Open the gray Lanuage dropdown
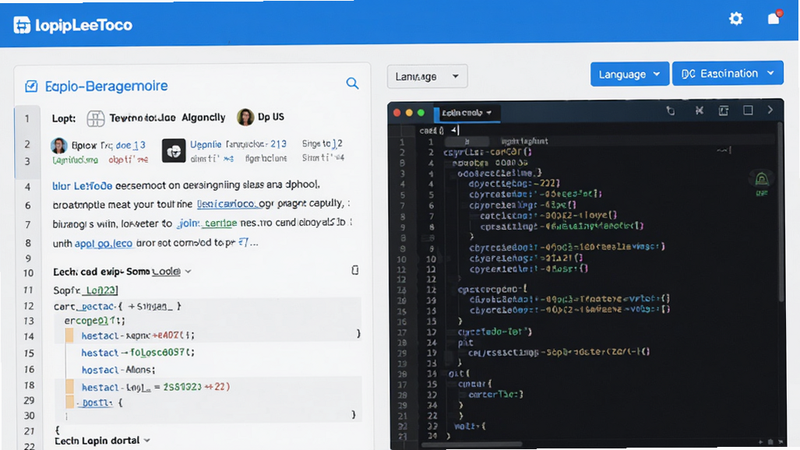Viewport: 800px width, 450px height. click(x=427, y=77)
